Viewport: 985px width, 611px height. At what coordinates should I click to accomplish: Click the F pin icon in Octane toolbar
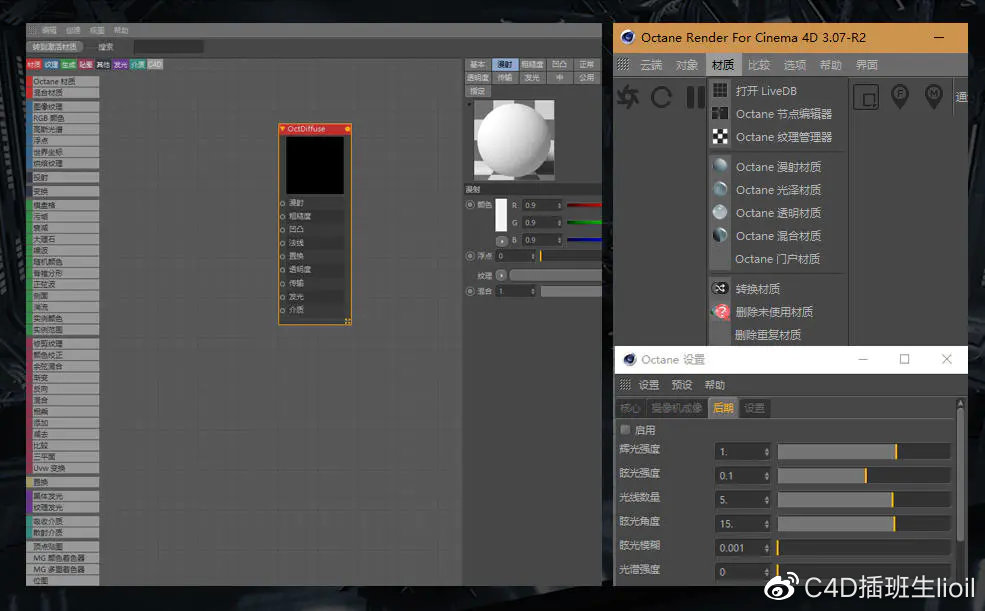pyautogui.click(x=899, y=96)
